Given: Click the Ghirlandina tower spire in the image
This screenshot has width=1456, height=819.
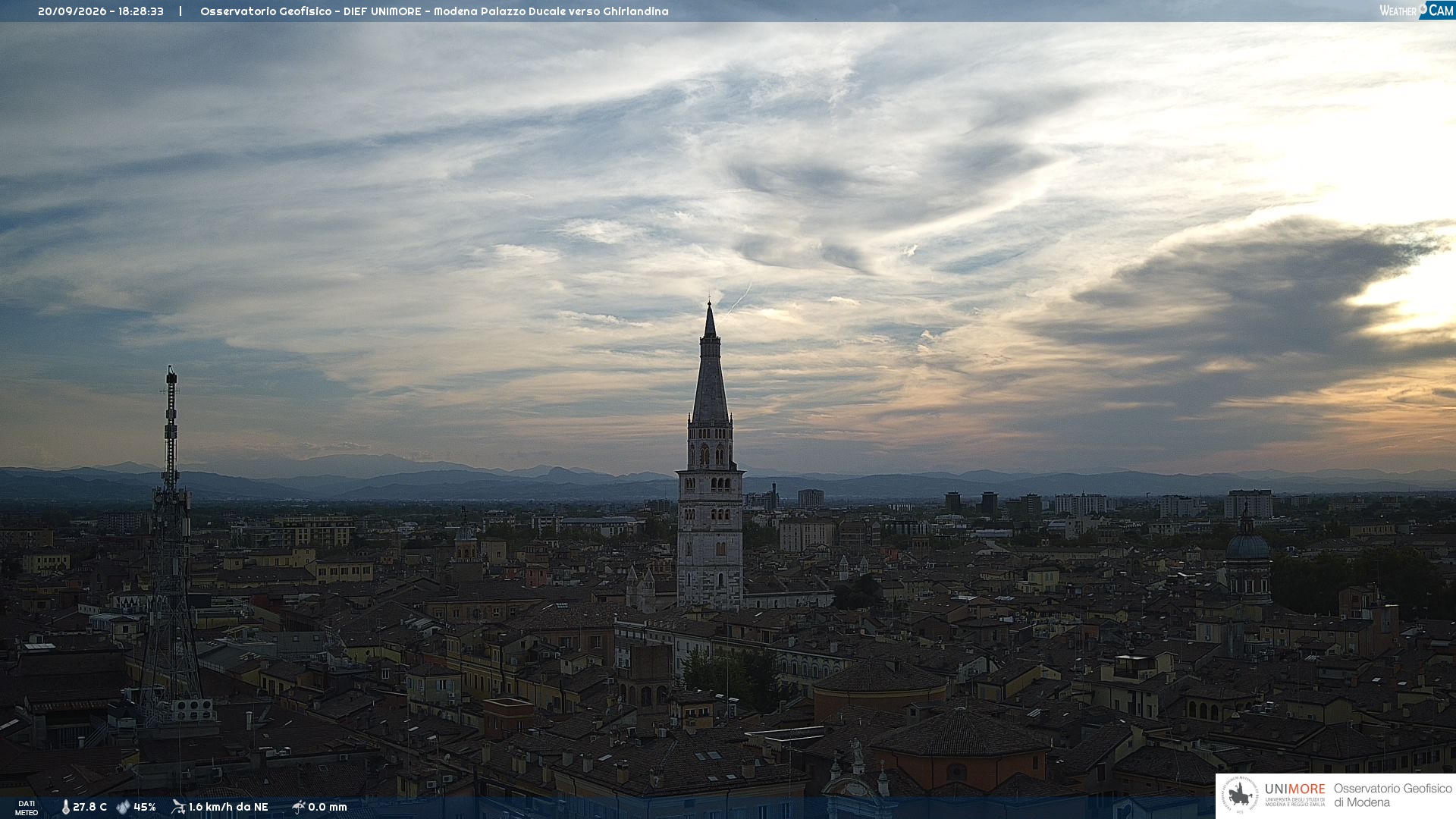Looking at the screenshot, I should (x=711, y=362).
